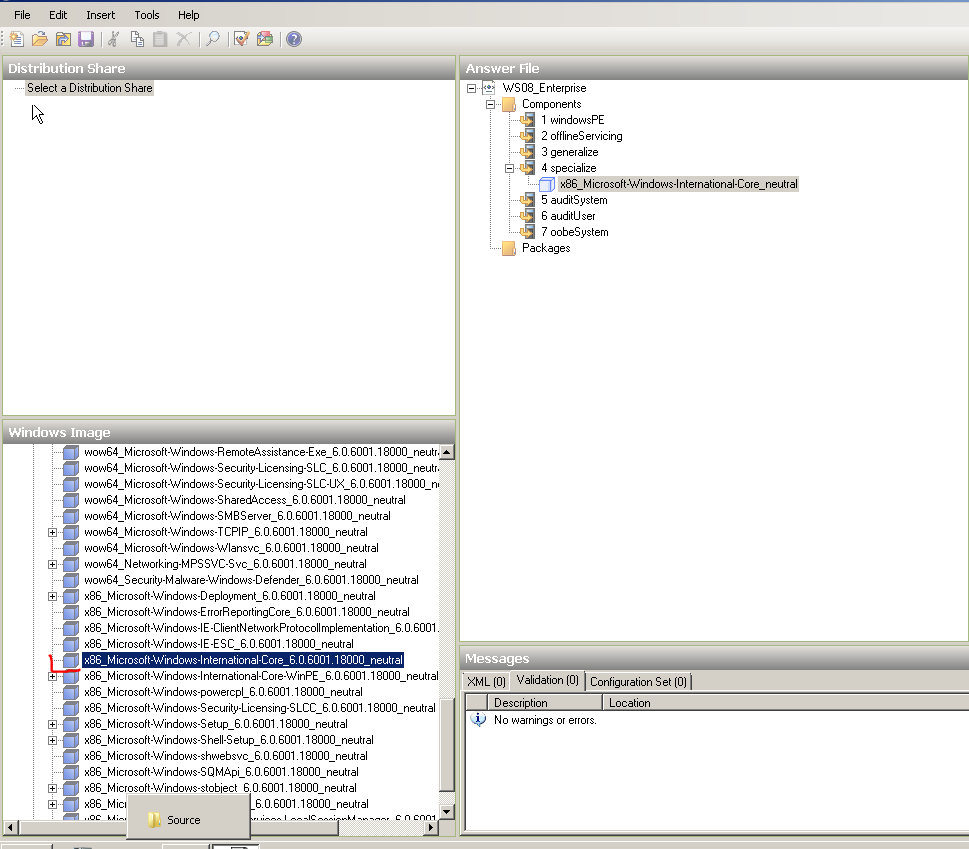Screen dimensions: 969x849
Task: Select wow64 Security-Malware-Windows-Defender row
Action: point(251,581)
